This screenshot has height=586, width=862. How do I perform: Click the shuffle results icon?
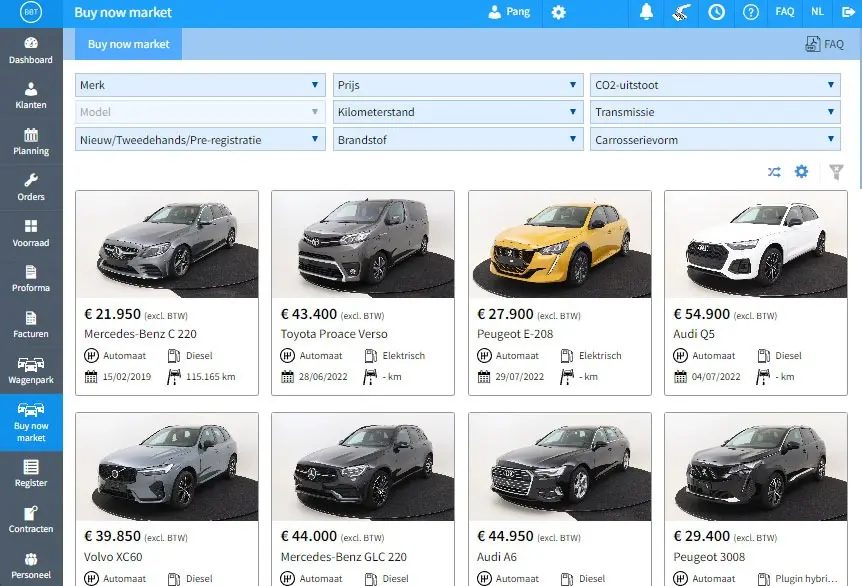(774, 172)
